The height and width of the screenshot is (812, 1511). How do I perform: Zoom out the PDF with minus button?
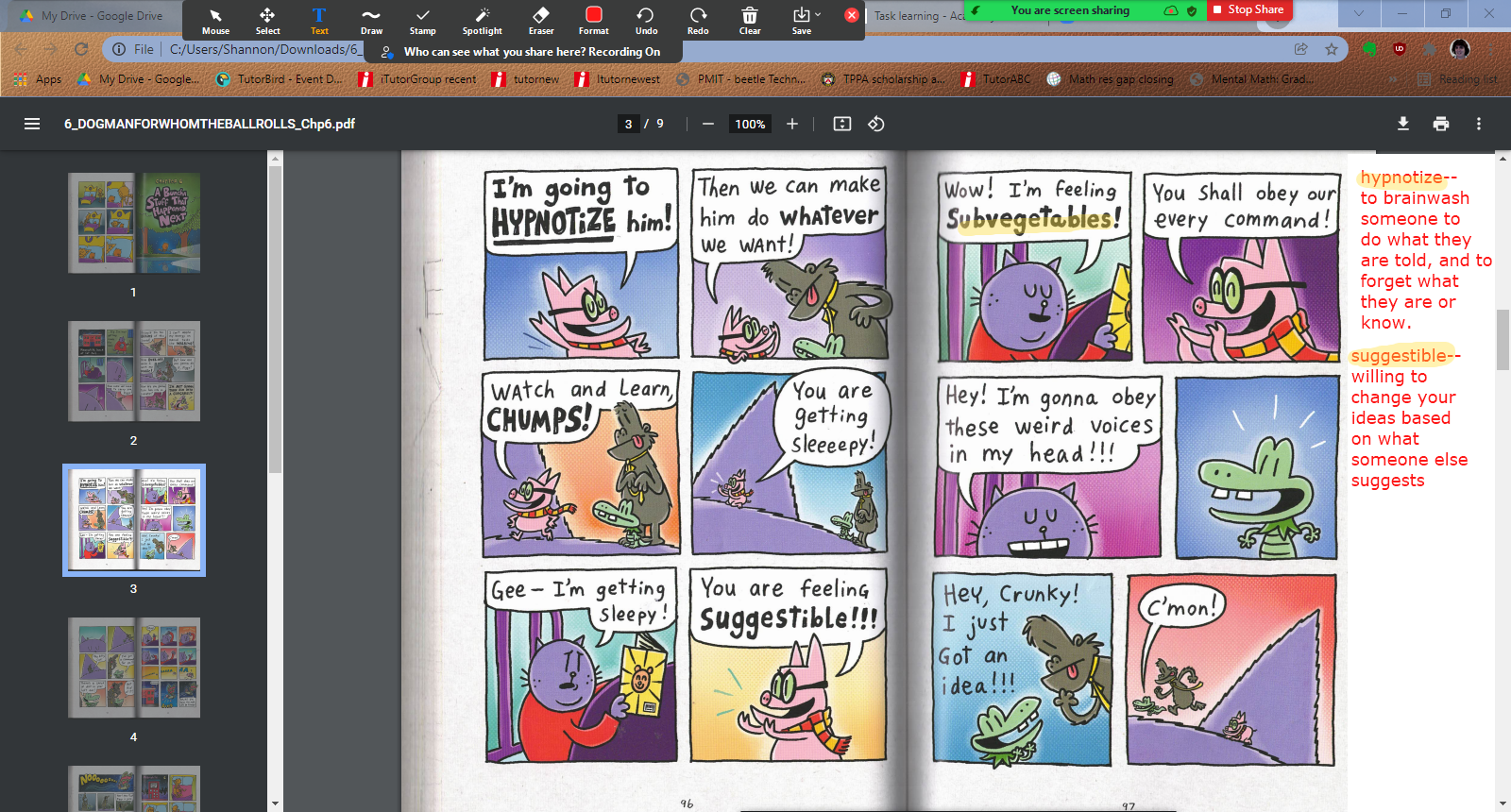point(707,124)
